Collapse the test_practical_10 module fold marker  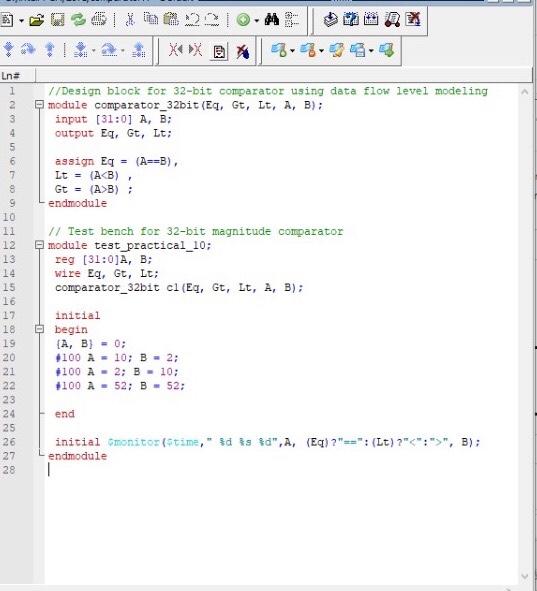pos(39,245)
